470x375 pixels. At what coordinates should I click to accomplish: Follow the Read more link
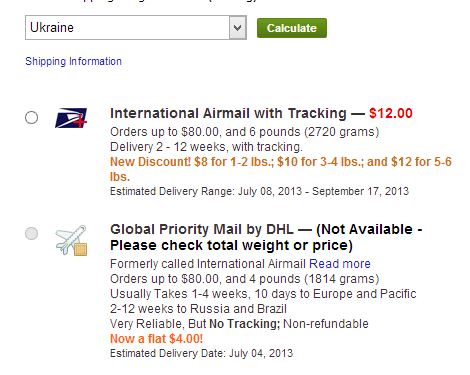pyautogui.click(x=340, y=264)
